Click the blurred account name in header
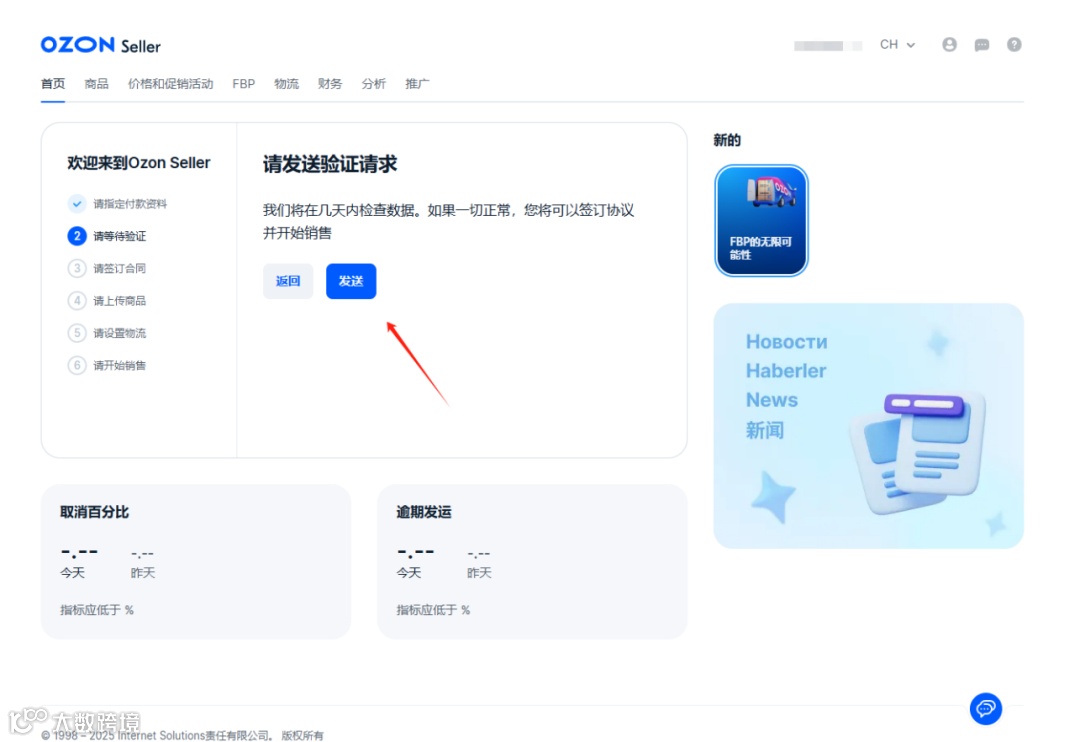This screenshot has height=742, width=1080. tap(828, 45)
